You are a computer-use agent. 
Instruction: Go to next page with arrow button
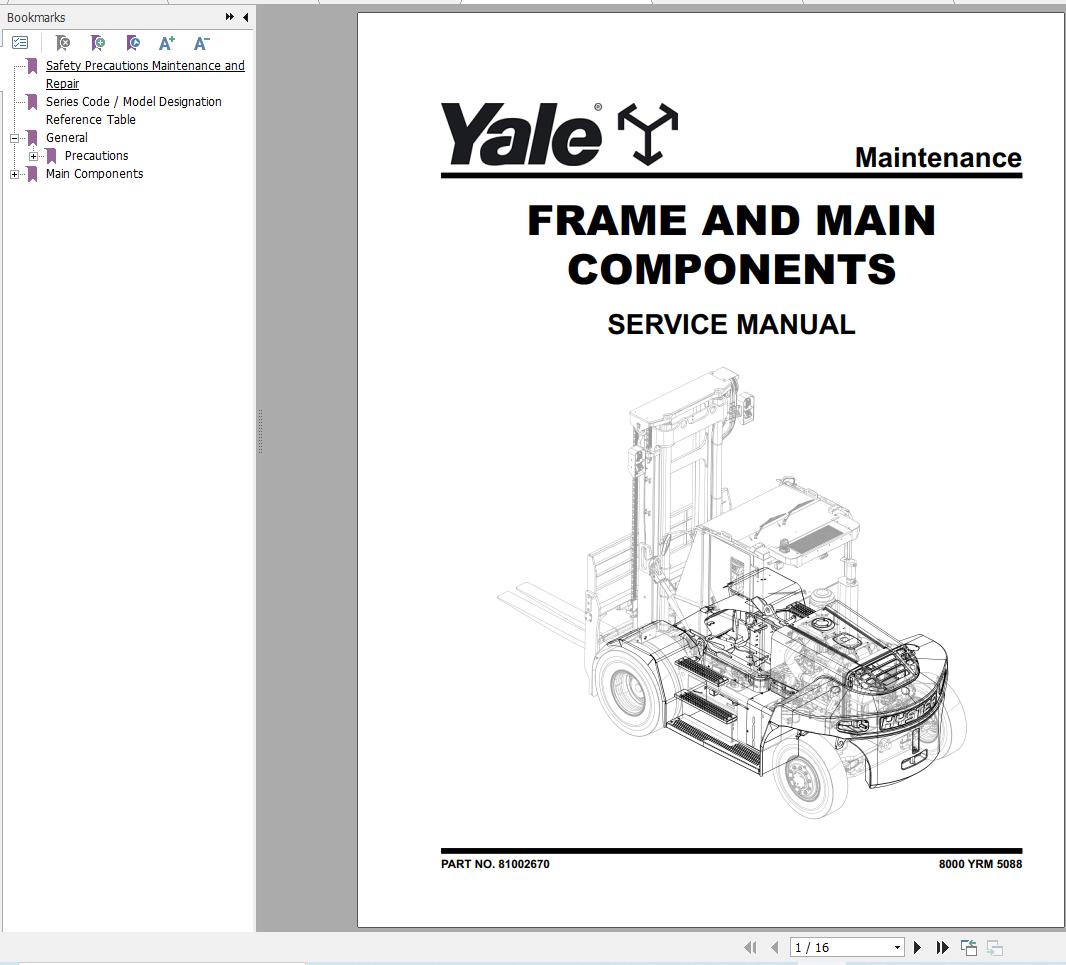(x=918, y=947)
